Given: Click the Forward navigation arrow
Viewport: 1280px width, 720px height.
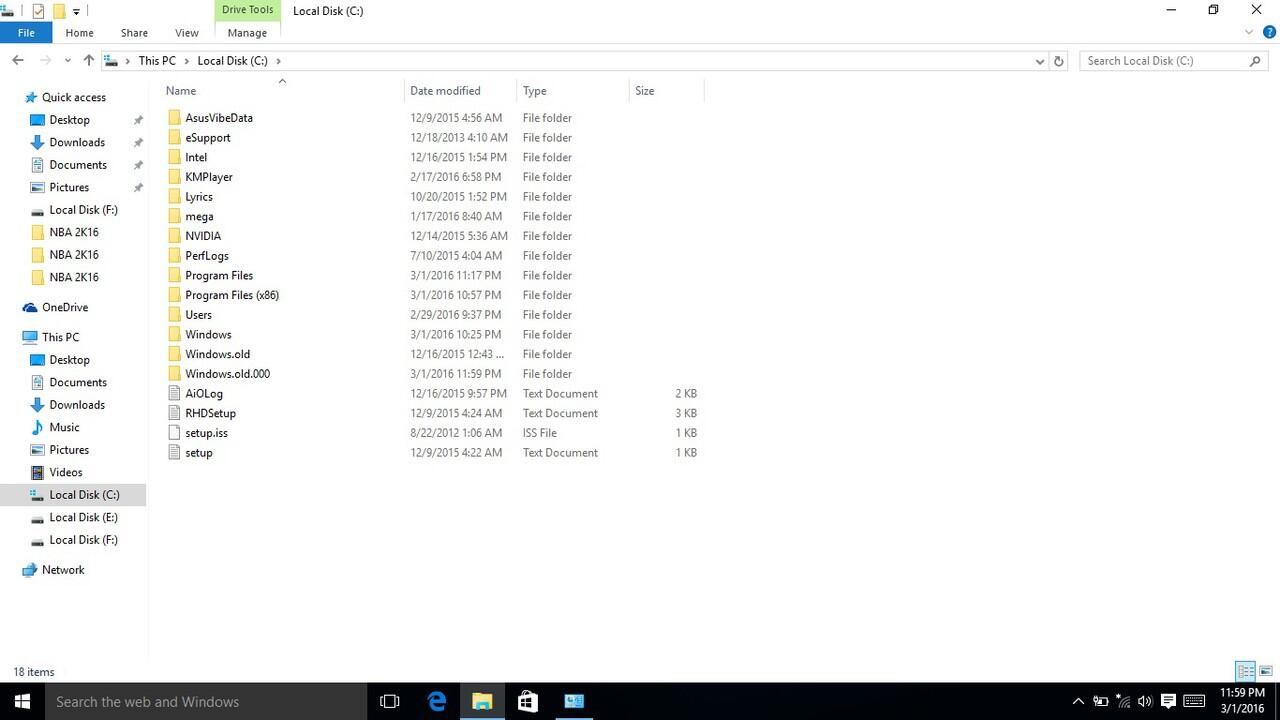Looking at the screenshot, I should (44, 61).
